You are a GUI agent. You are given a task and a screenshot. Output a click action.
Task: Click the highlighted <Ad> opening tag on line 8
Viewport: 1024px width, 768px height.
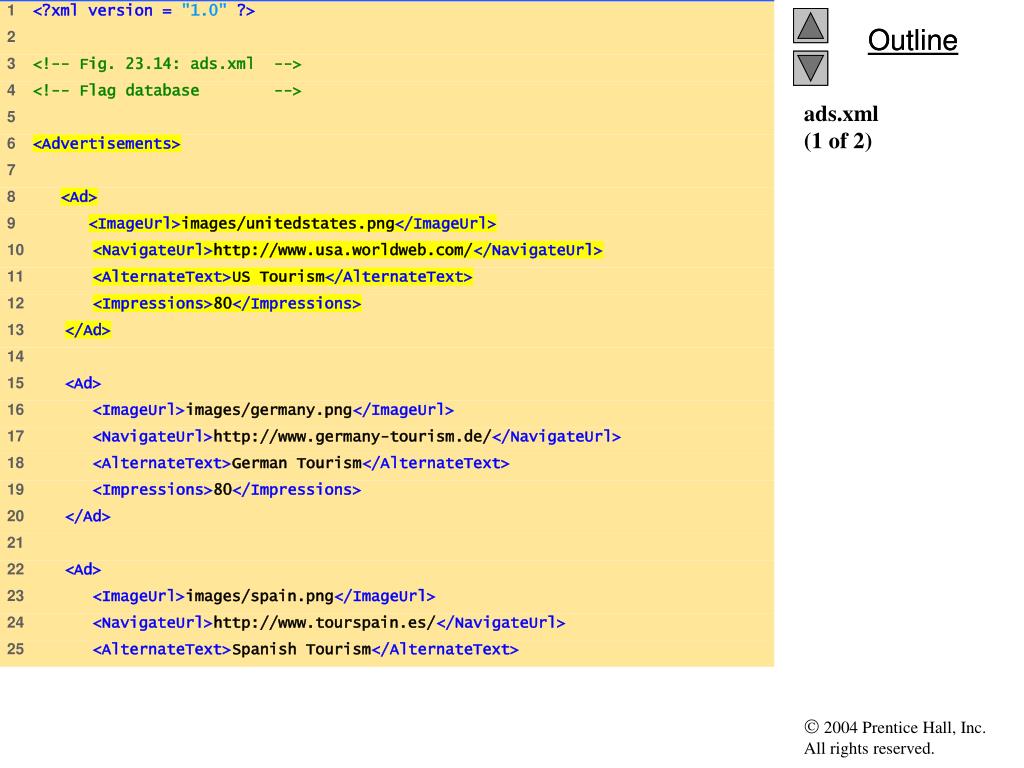point(79,197)
